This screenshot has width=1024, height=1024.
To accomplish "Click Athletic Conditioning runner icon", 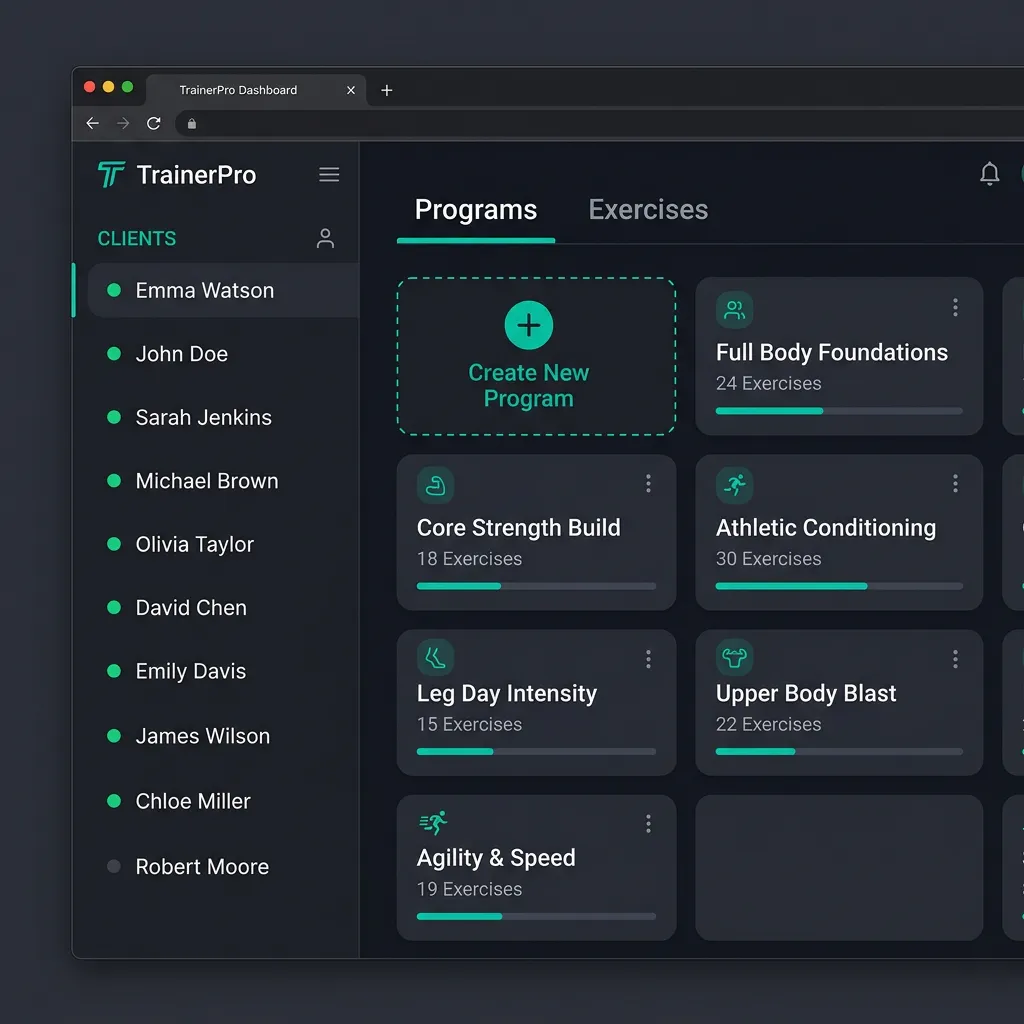I will click(x=734, y=485).
